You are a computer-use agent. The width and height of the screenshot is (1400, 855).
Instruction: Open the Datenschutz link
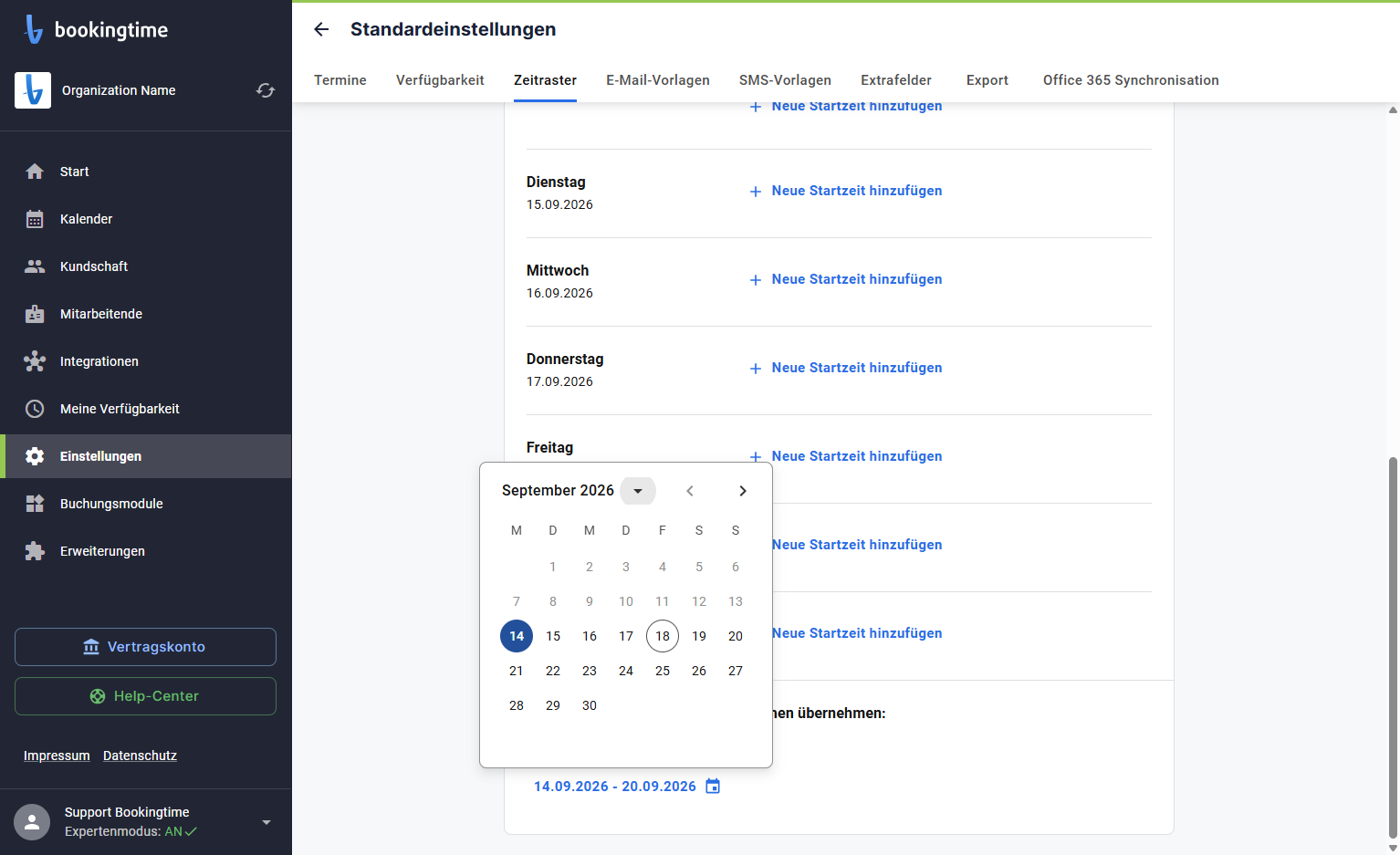140,756
